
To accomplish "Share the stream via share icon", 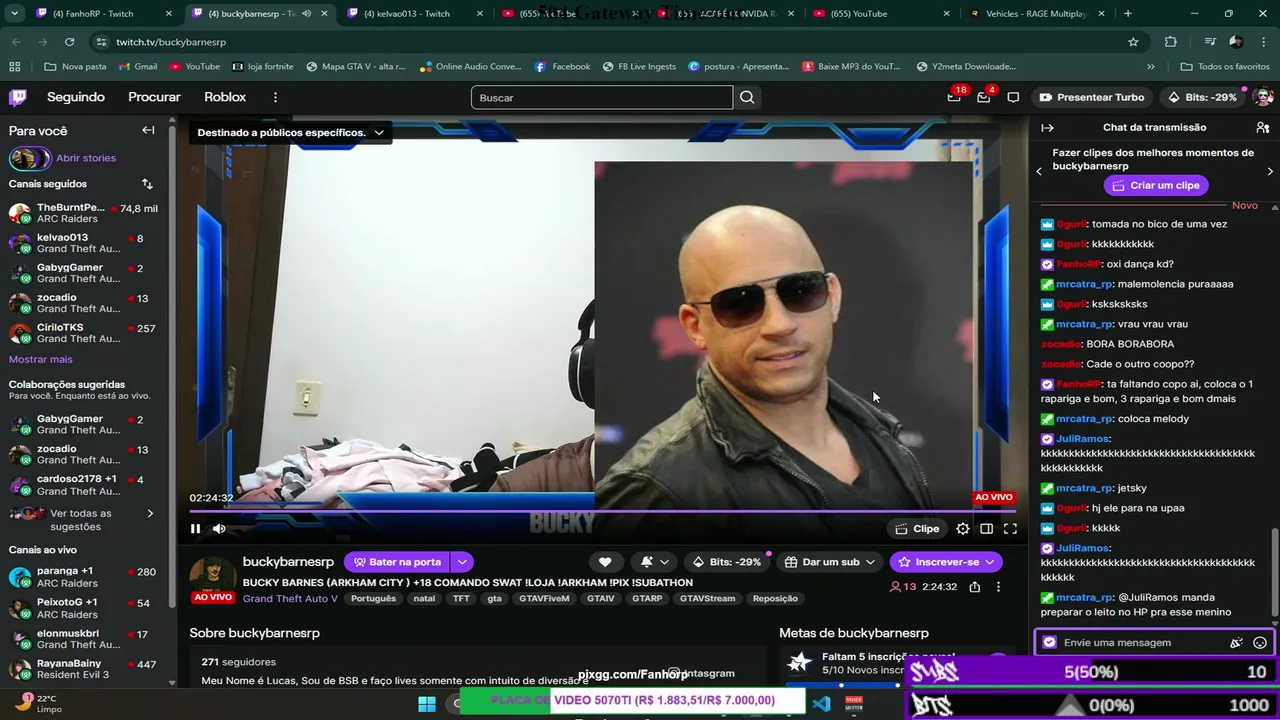I will [974, 587].
